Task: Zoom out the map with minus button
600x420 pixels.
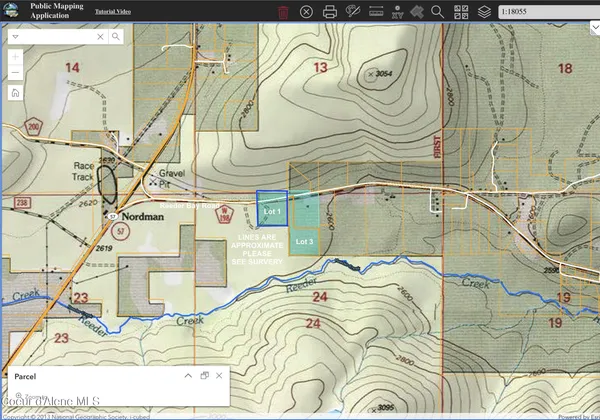Action: [x=16, y=73]
